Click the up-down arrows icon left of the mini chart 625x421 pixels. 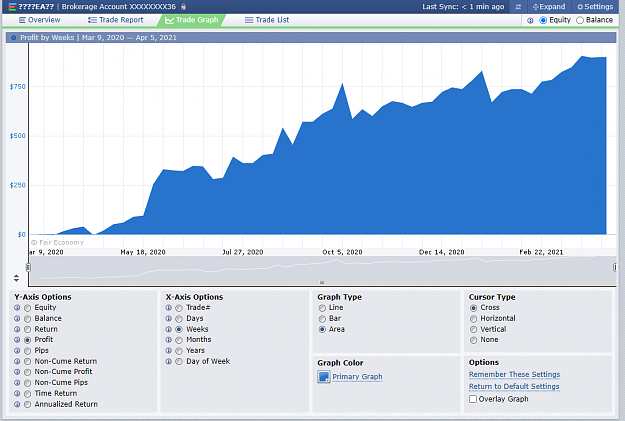coord(16,278)
